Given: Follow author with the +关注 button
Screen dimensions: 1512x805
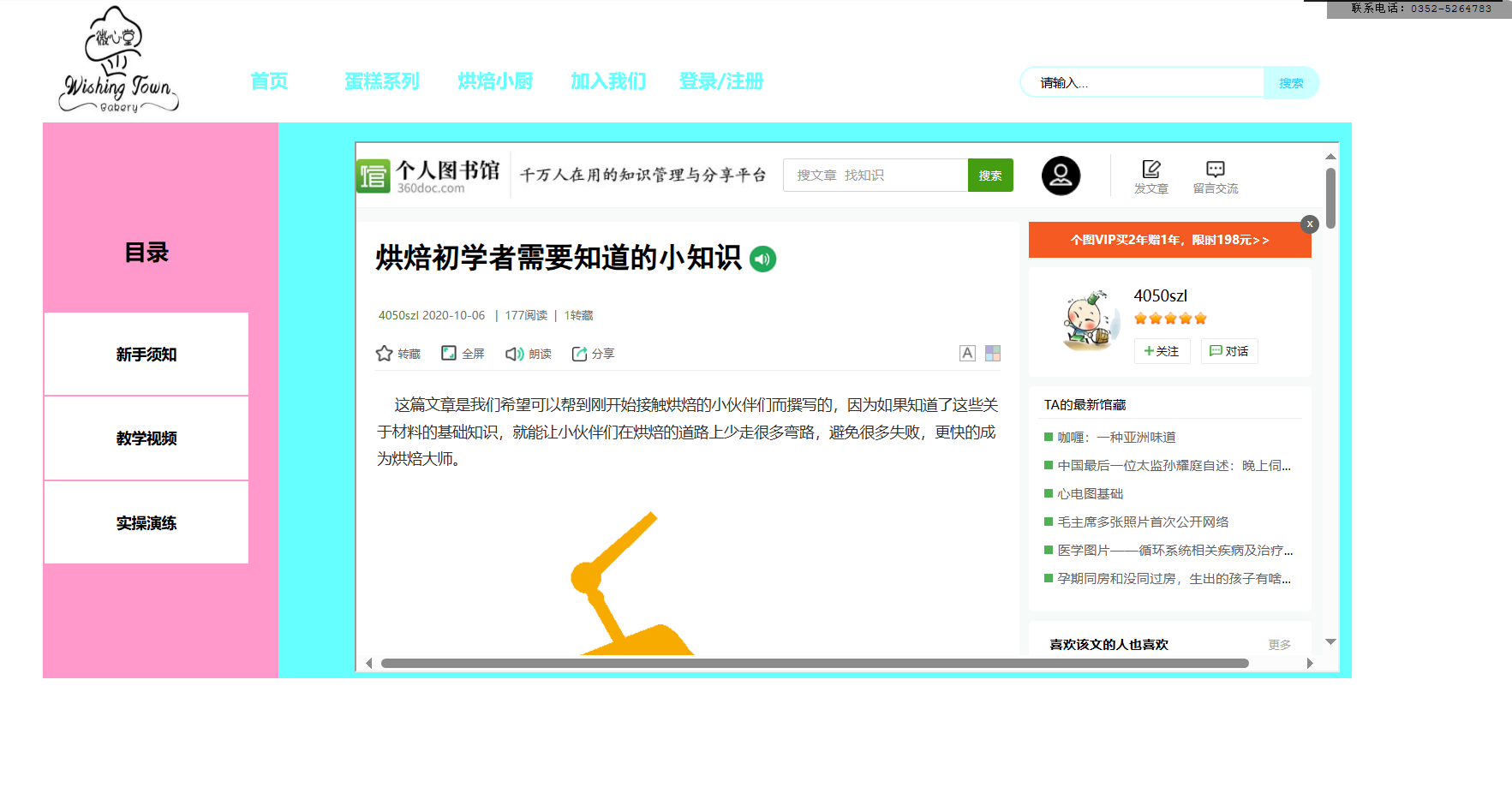Looking at the screenshot, I should (1162, 351).
